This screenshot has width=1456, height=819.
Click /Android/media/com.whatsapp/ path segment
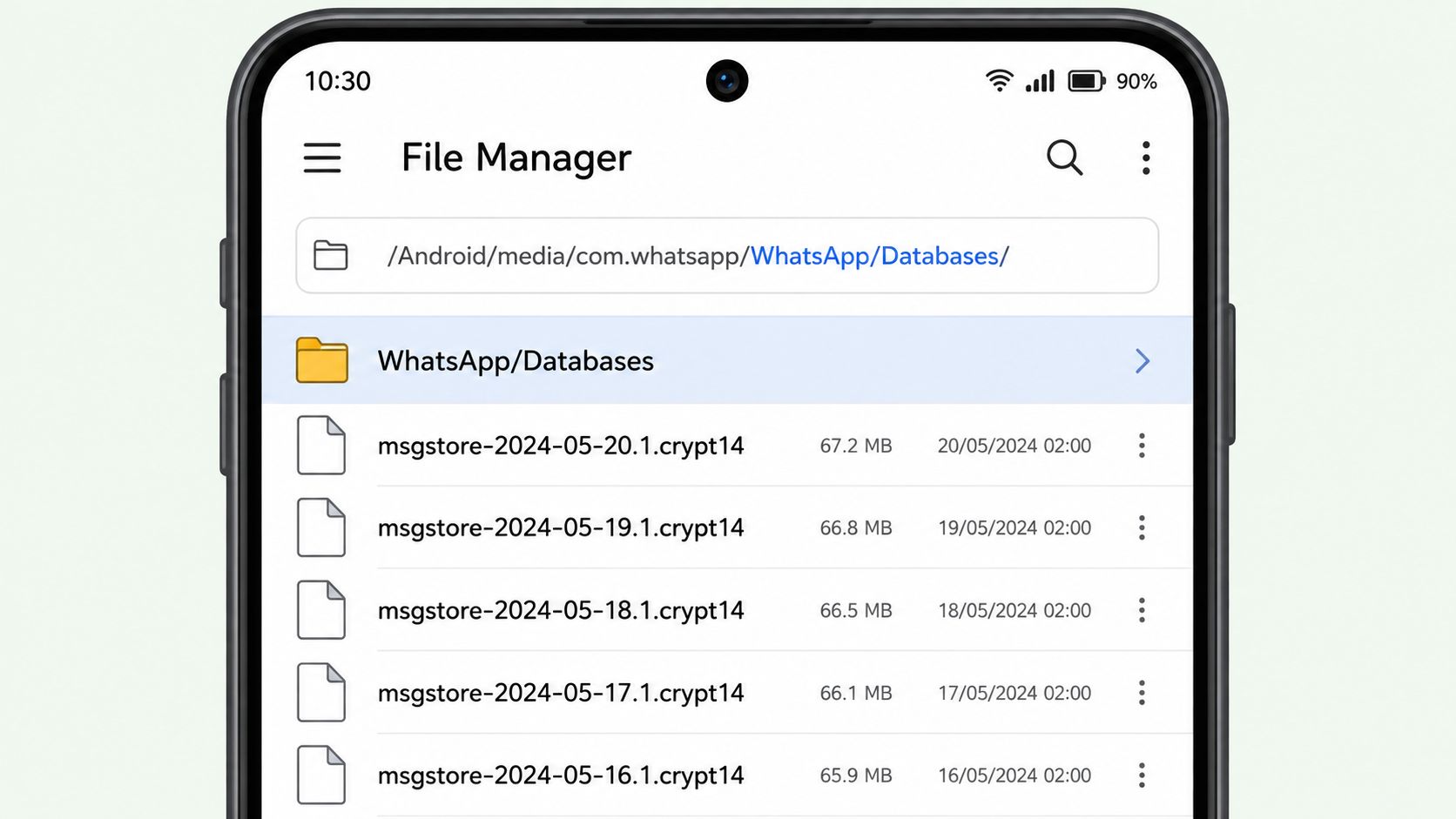pyautogui.click(x=569, y=256)
